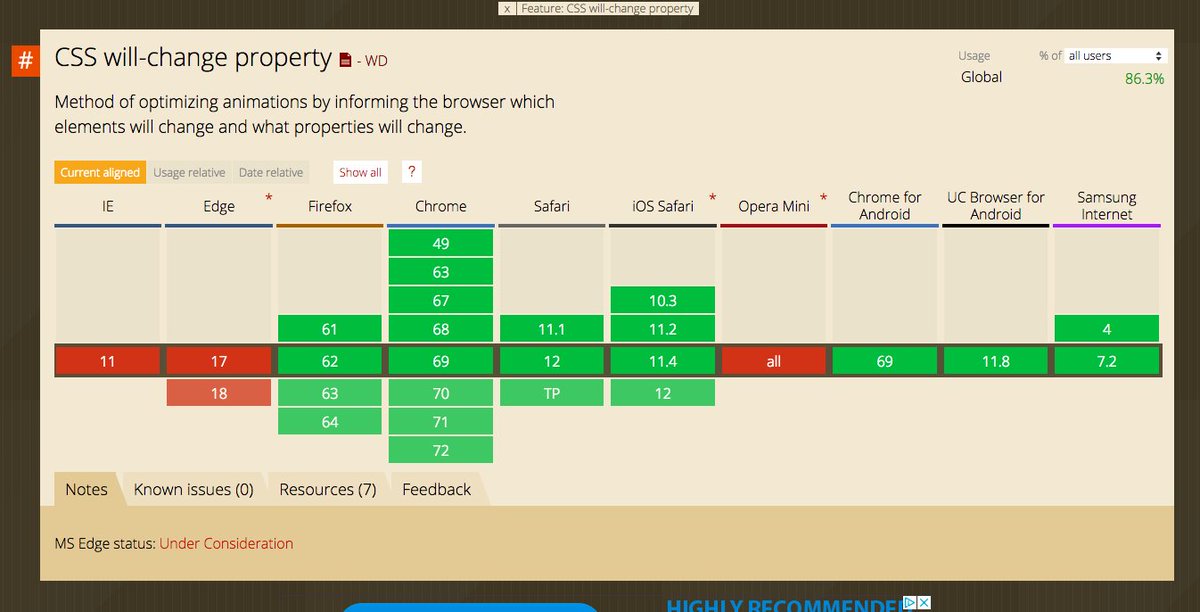The height and width of the screenshot is (612, 1200).
Task: Open the all users usage dropdown
Action: click(1116, 56)
